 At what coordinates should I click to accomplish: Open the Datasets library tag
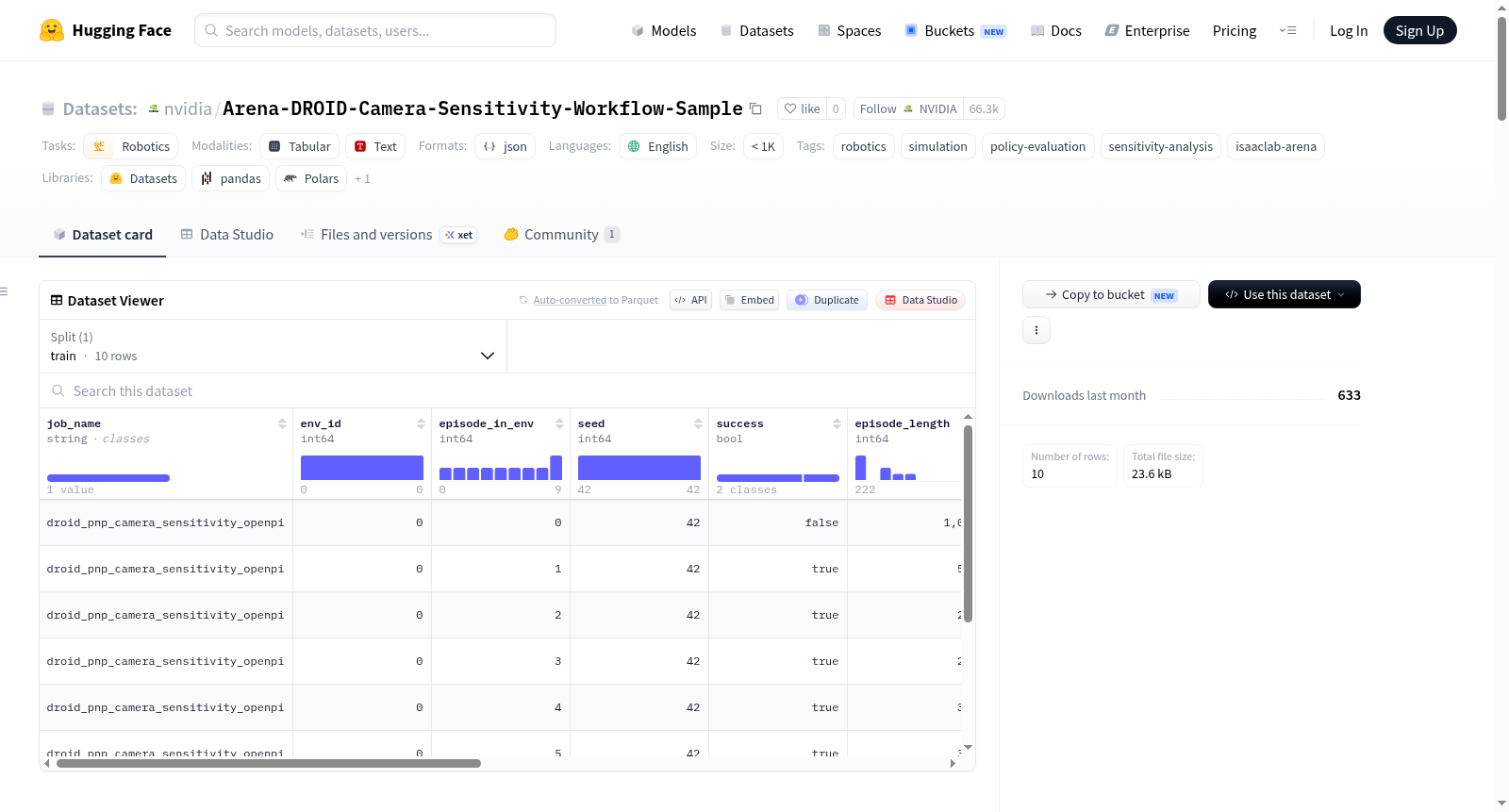coord(143,178)
